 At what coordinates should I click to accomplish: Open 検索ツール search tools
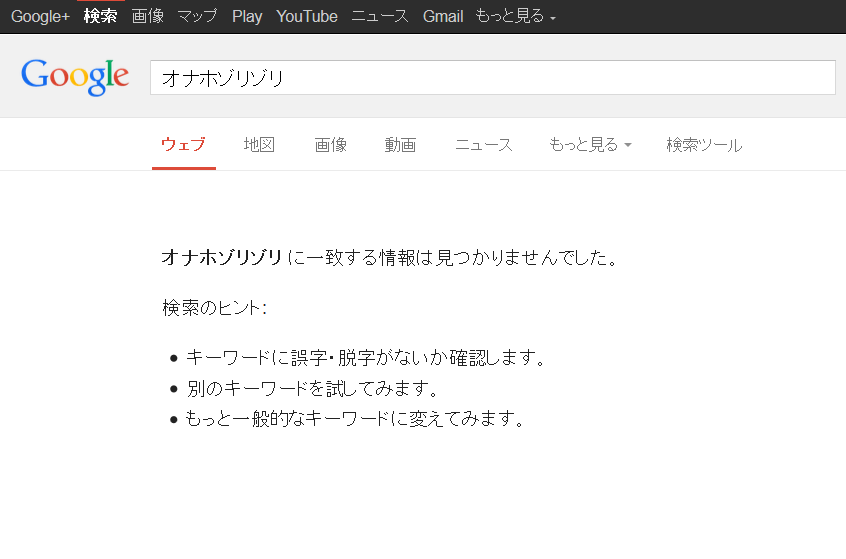pyautogui.click(x=704, y=145)
